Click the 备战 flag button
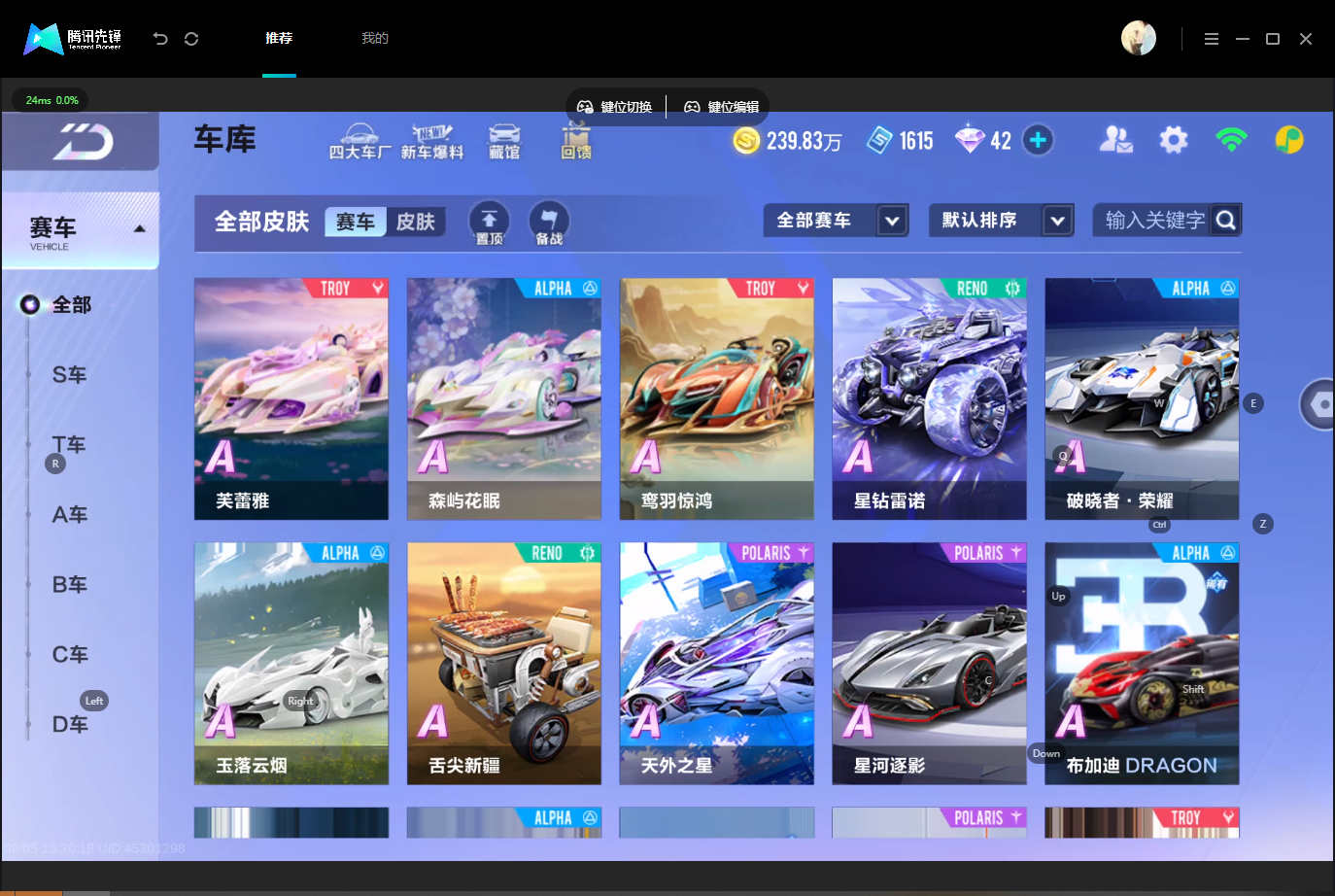The width and height of the screenshot is (1335, 896). pyautogui.click(x=549, y=224)
